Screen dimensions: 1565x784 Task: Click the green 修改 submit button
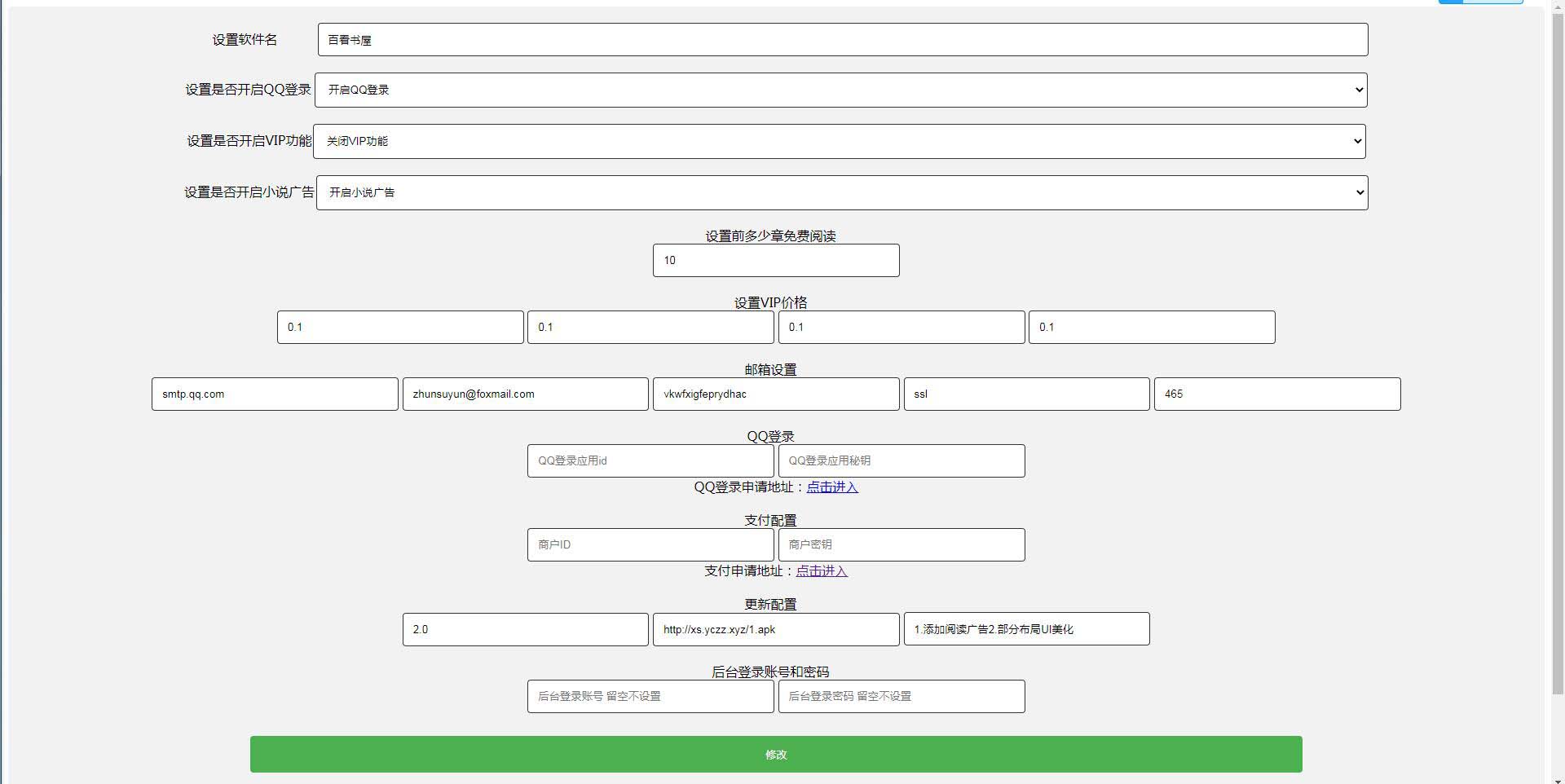(775, 754)
